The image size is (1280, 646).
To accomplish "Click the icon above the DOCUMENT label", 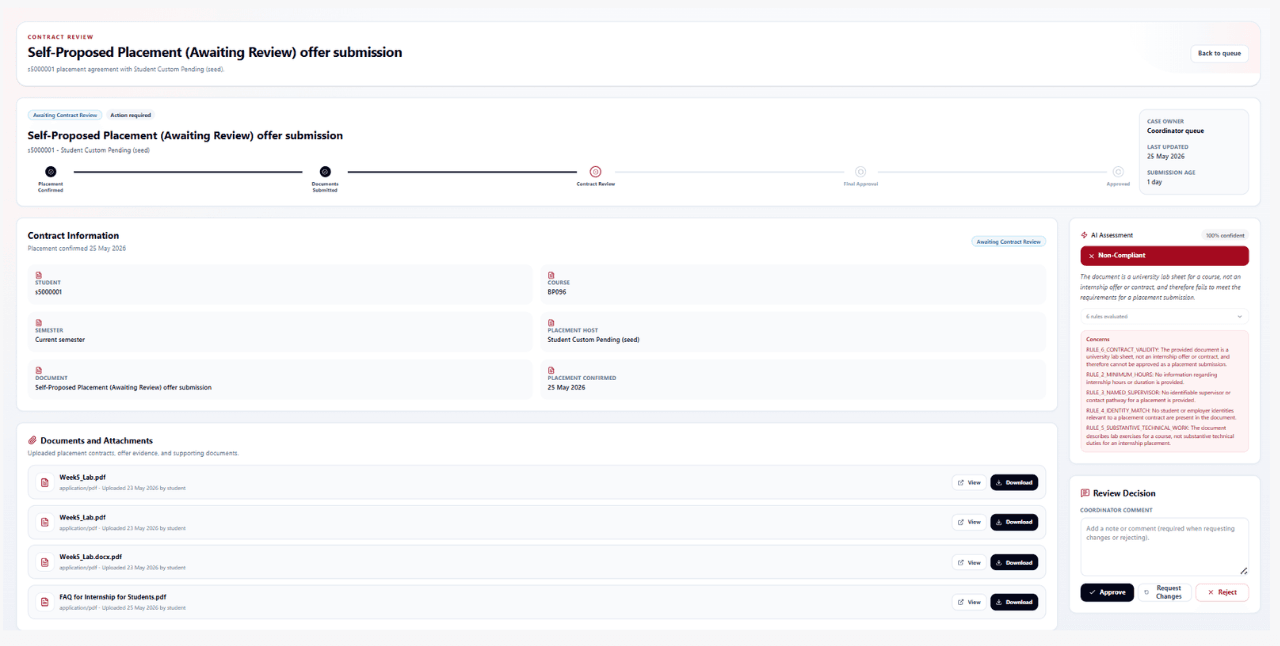I will tap(39, 370).
